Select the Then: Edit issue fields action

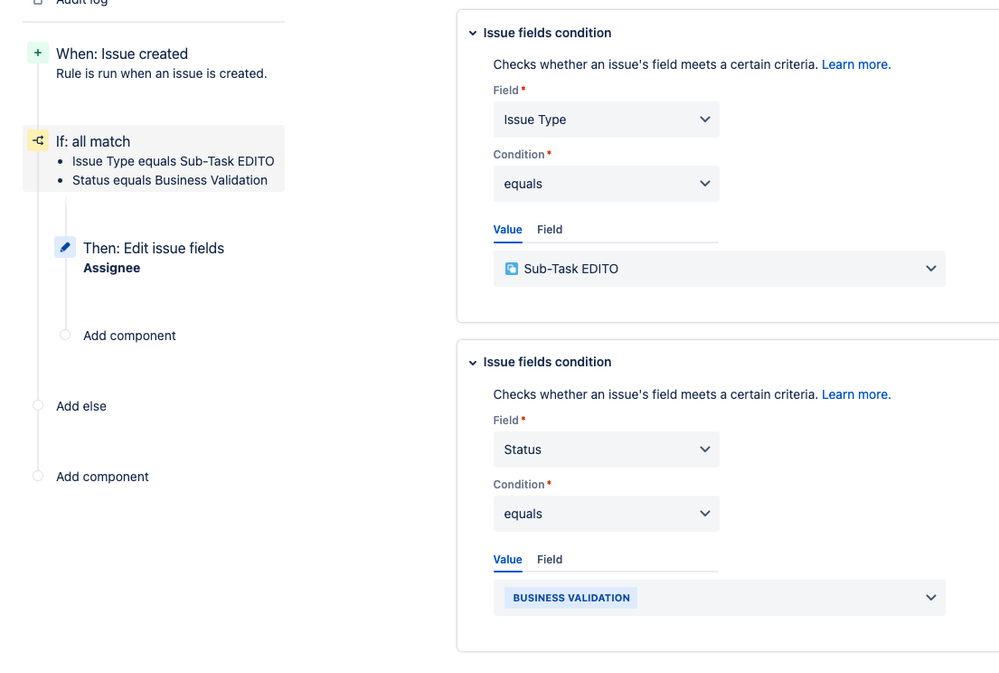[x=153, y=248]
